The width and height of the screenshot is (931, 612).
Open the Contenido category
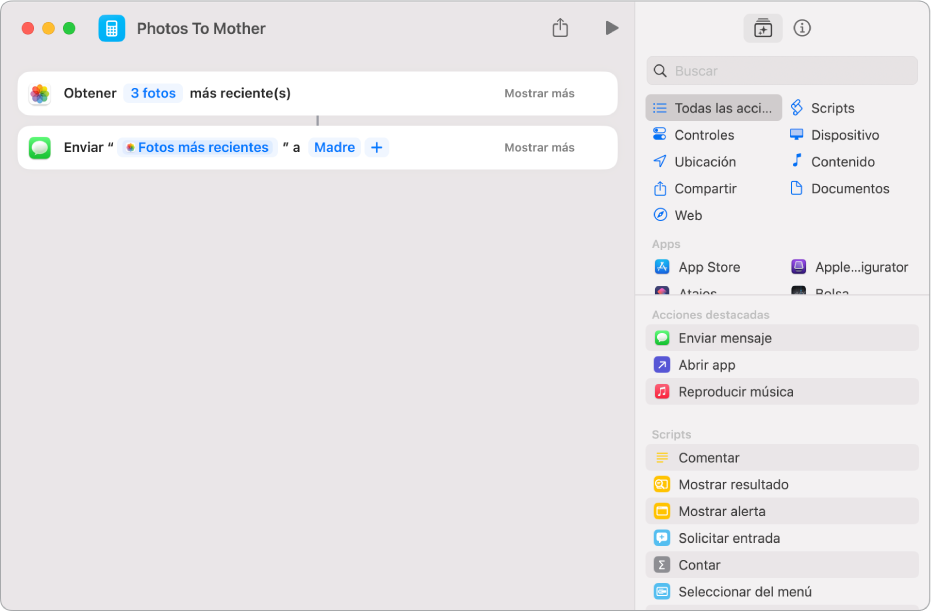tap(832, 161)
